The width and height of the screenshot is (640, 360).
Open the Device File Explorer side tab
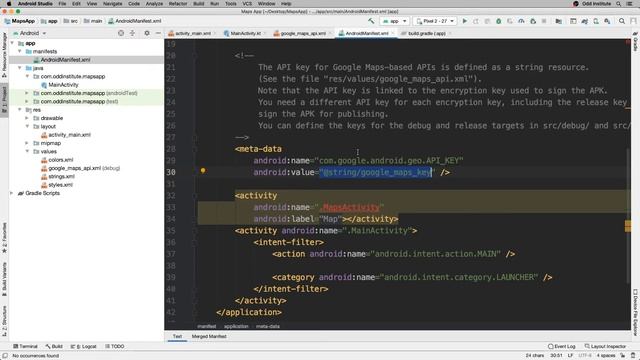pyautogui.click(x=636, y=312)
